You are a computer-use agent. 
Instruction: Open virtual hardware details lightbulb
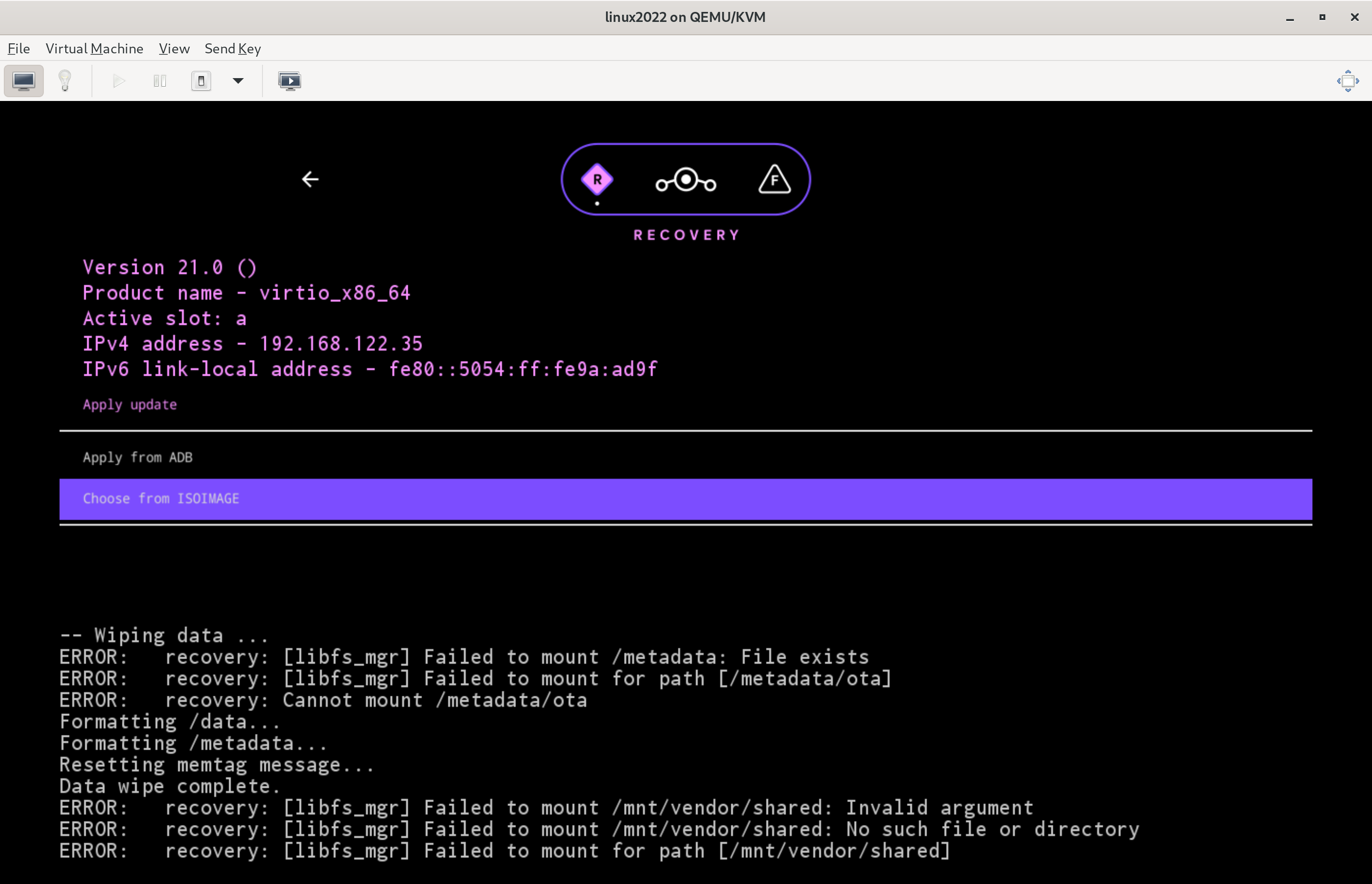click(x=65, y=81)
